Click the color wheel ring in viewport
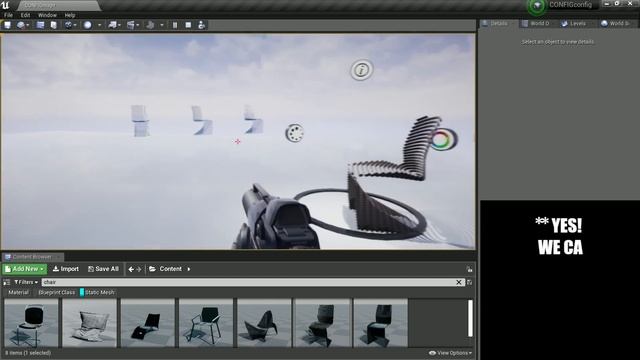The width and height of the screenshot is (640, 360). pyautogui.click(x=442, y=139)
